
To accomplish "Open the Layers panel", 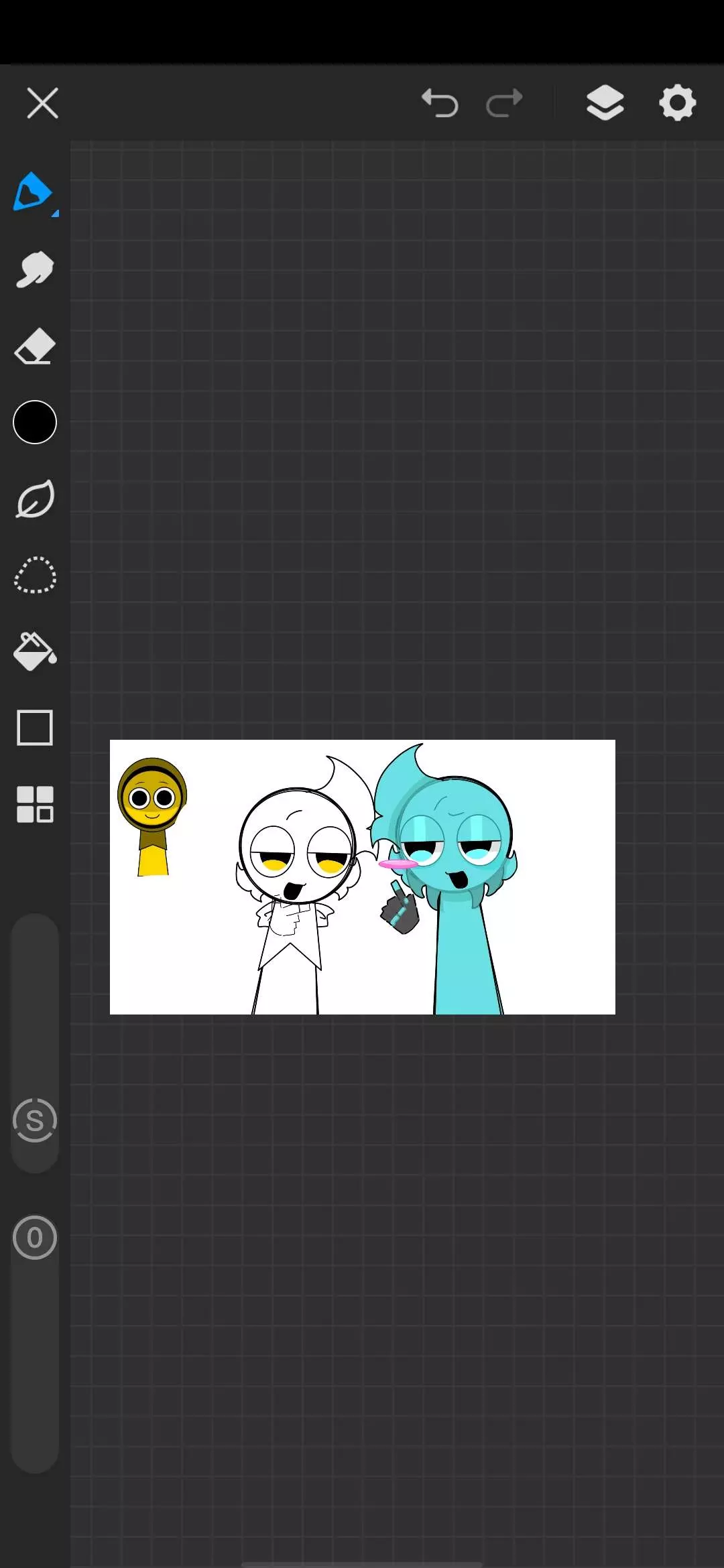I will (x=605, y=103).
